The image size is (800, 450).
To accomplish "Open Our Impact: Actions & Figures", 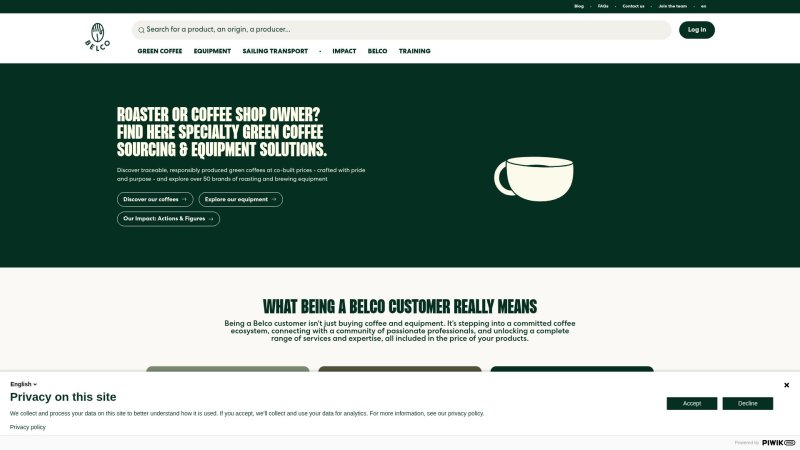I will pyautogui.click(x=168, y=218).
